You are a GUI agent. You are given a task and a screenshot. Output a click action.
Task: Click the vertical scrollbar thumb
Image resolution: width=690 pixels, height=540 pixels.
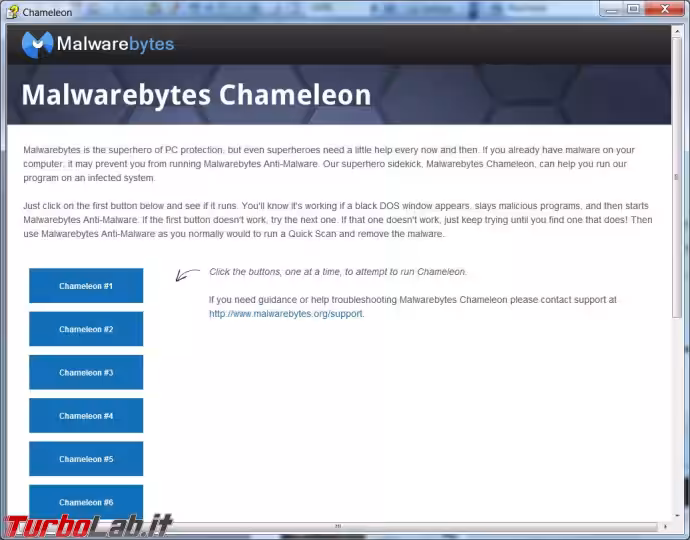click(677, 177)
